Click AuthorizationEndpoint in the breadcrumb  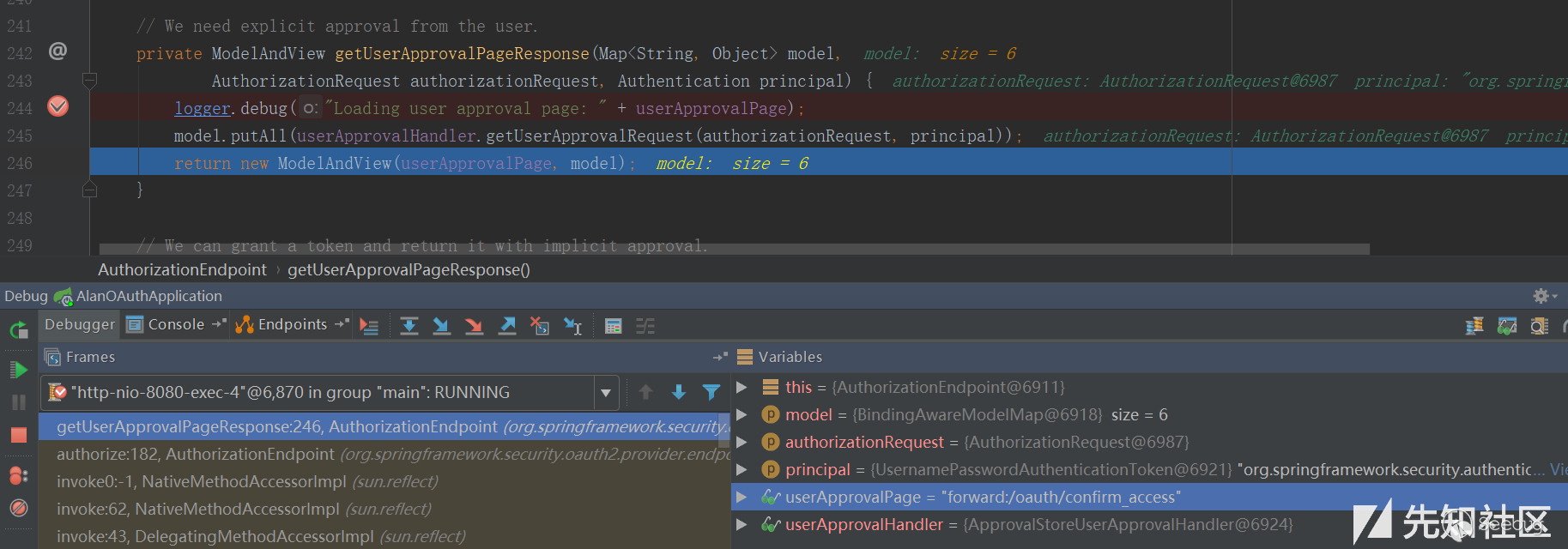coord(182,269)
